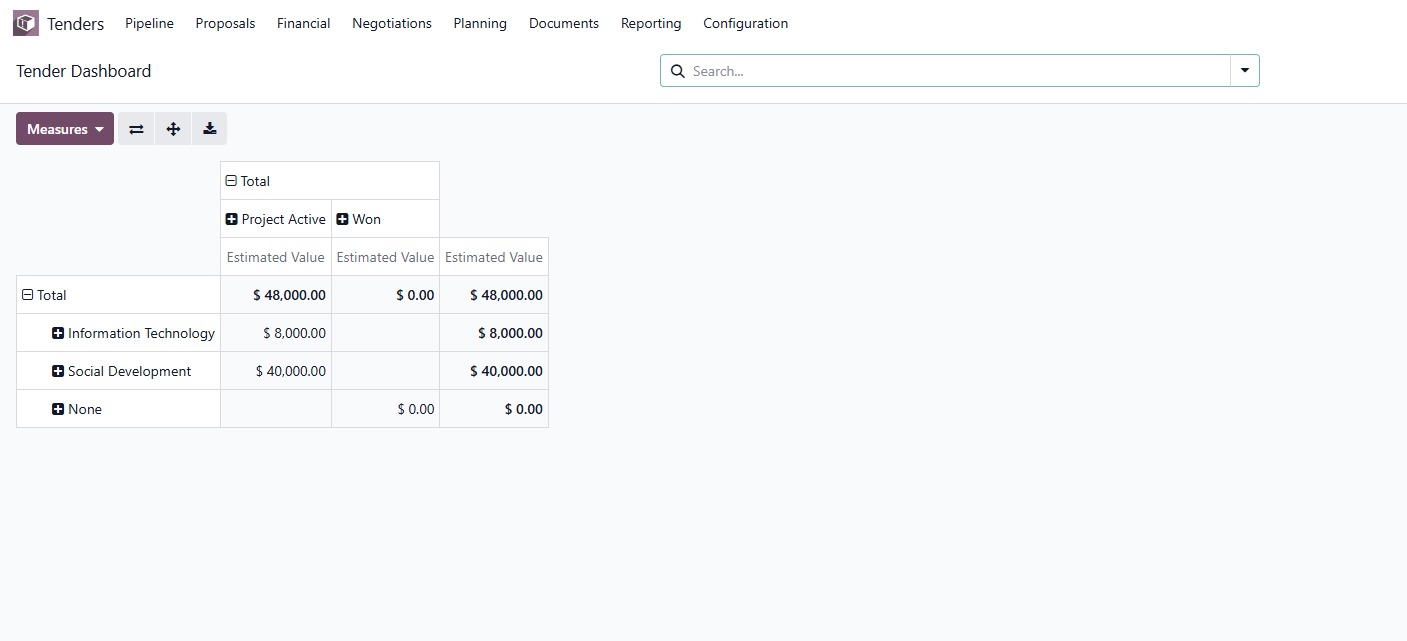Click the Tenders app logo icon
Screen dimensions: 1407x641
coord(26,23)
